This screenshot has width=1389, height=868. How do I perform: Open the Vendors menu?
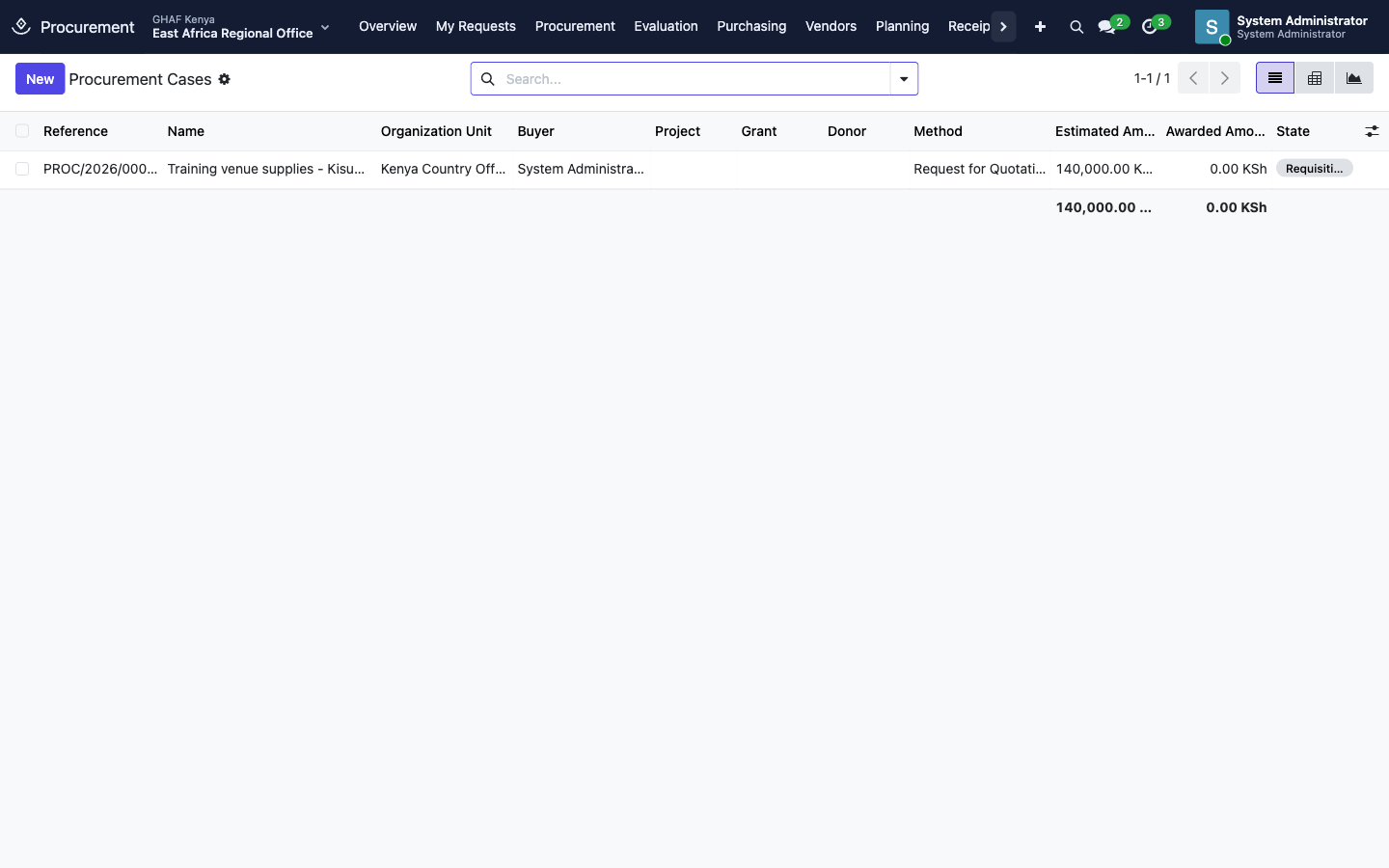831,27
